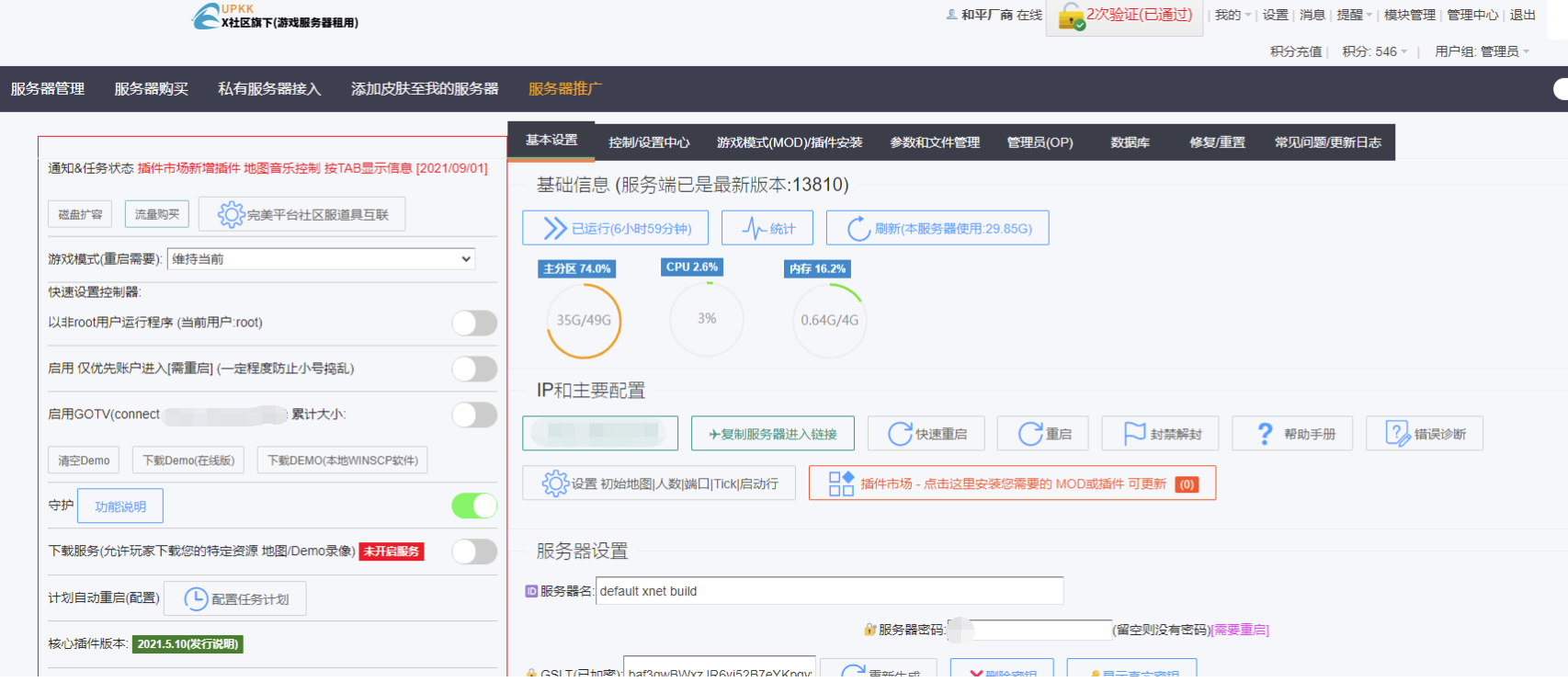Expand the 用户组: 管理员 dropdown
Screen dimensions: 1568x682
click(1482, 51)
